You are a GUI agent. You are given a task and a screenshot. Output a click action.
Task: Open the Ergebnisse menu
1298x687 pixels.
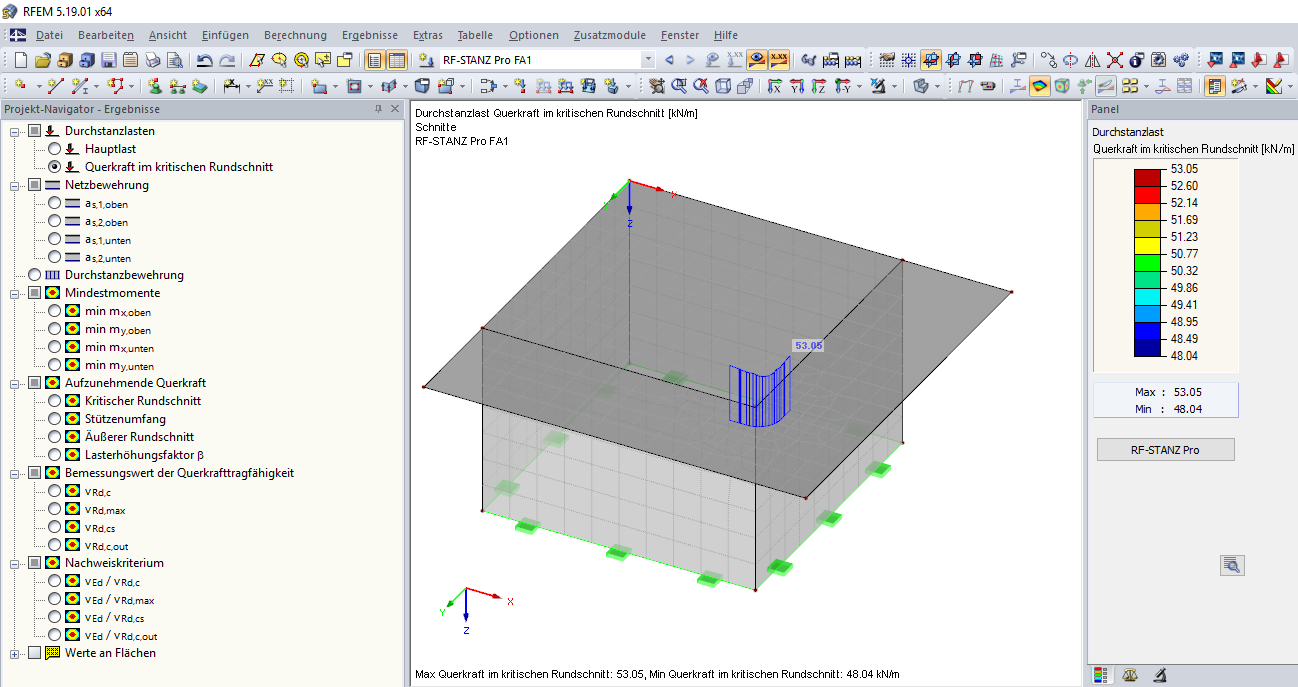pyautogui.click(x=369, y=35)
